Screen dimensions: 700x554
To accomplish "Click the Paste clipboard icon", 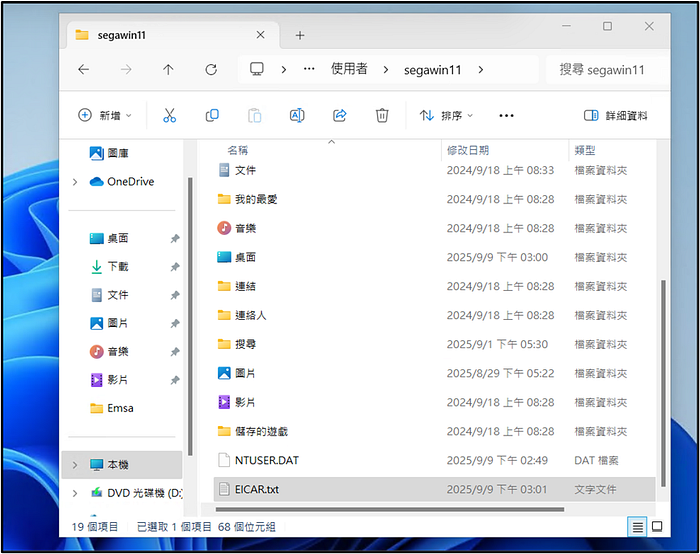I will tap(254, 116).
